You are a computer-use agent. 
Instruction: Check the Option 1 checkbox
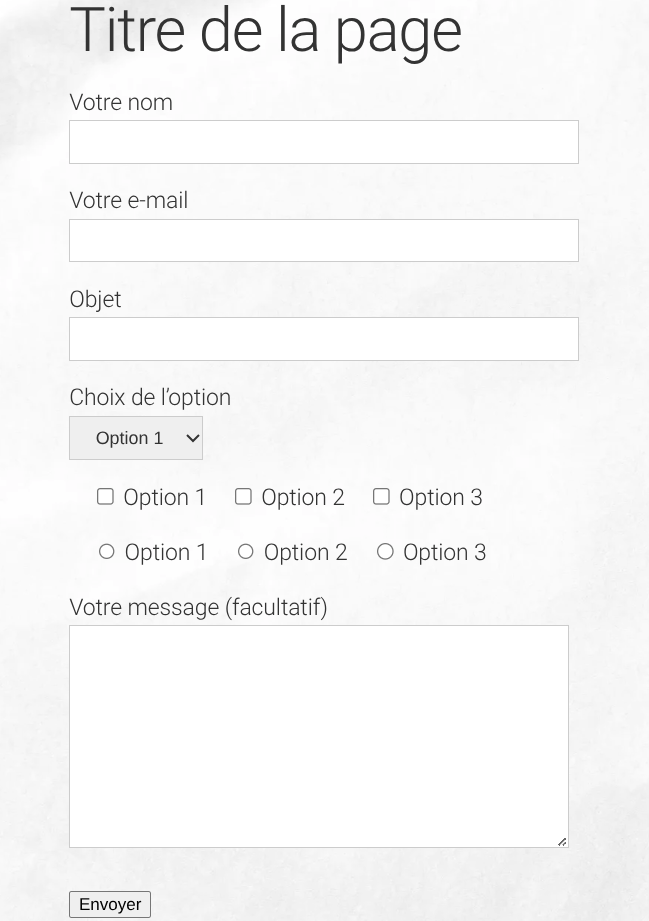(105, 496)
